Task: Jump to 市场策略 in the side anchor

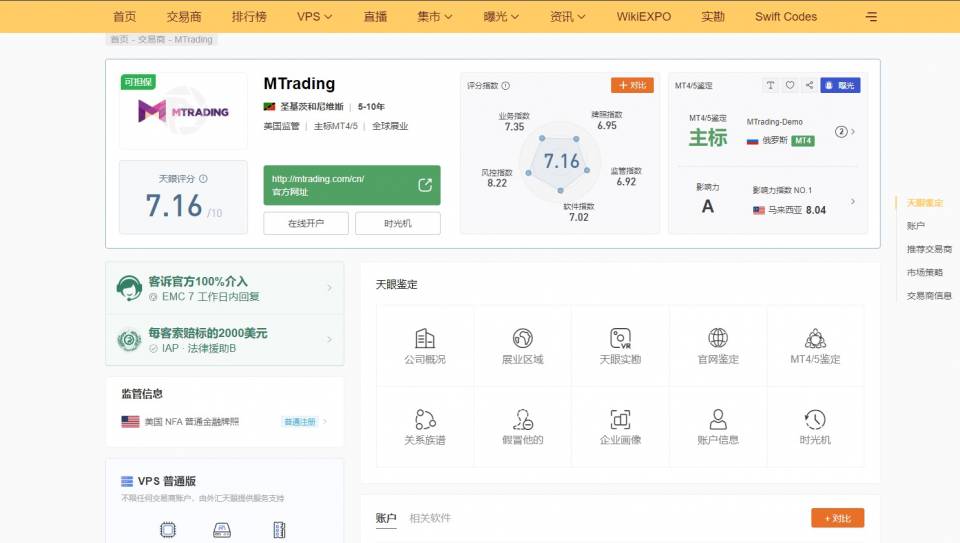Action: coord(924,272)
